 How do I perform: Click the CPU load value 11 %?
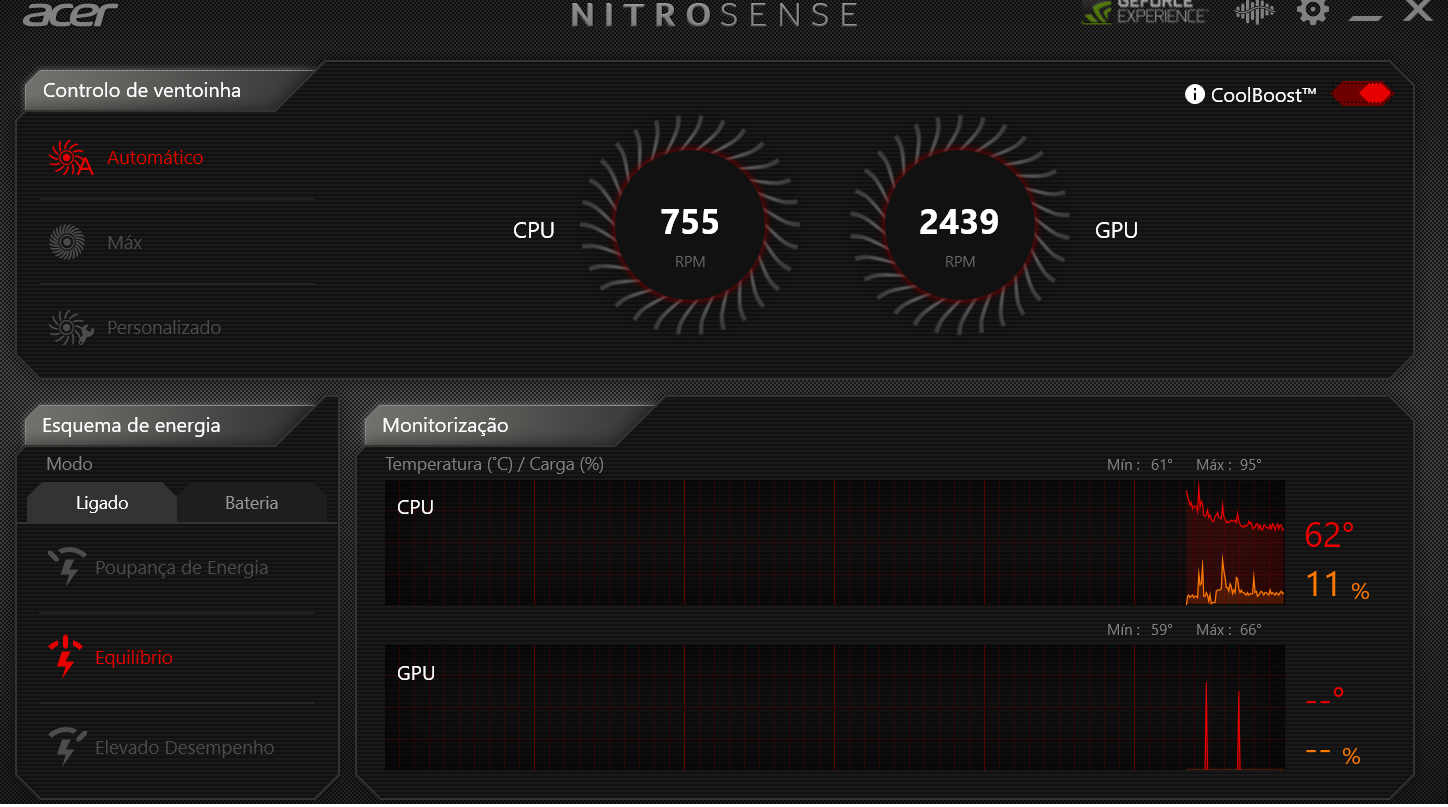click(1337, 585)
